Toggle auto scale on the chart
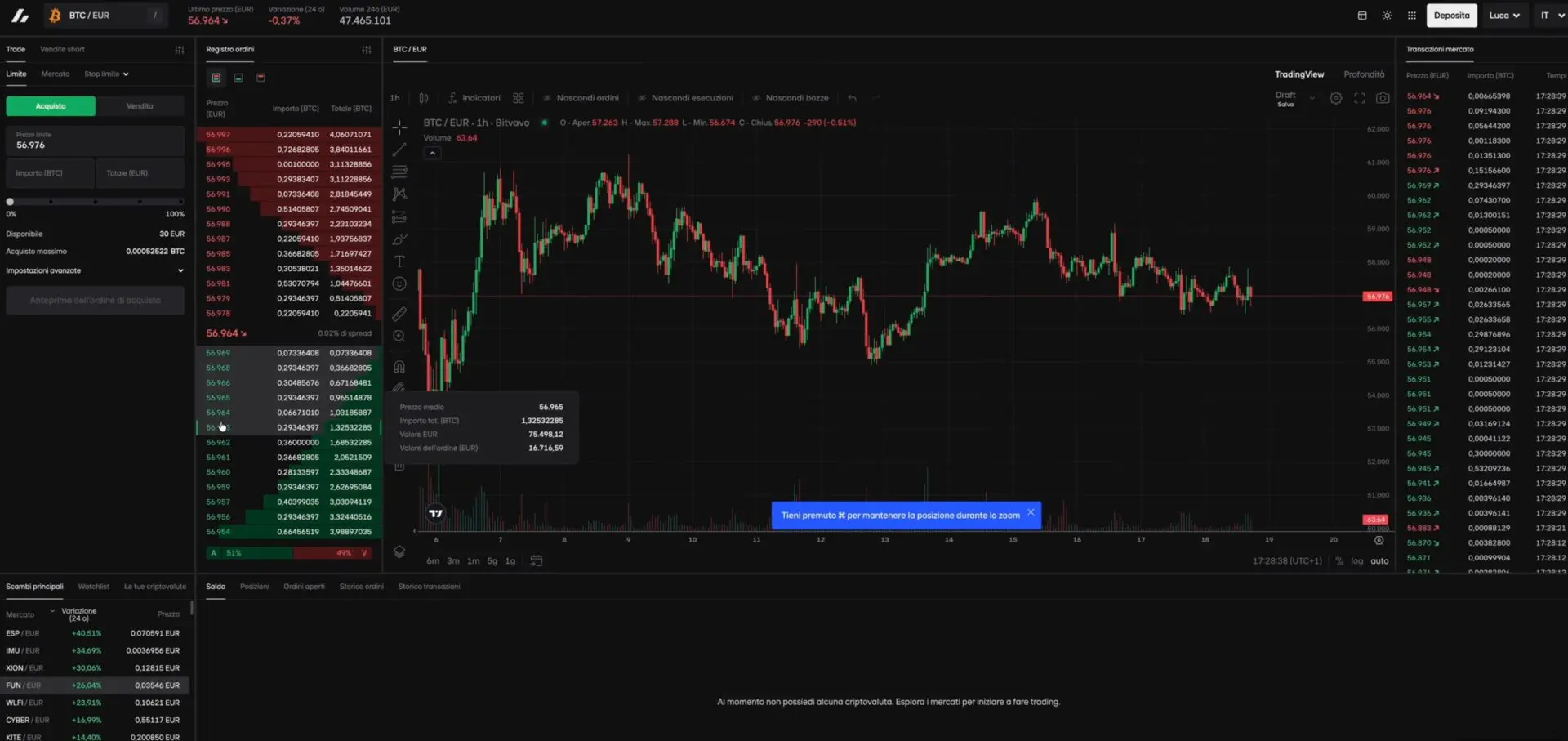The width and height of the screenshot is (1568, 741). (x=1379, y=561)
